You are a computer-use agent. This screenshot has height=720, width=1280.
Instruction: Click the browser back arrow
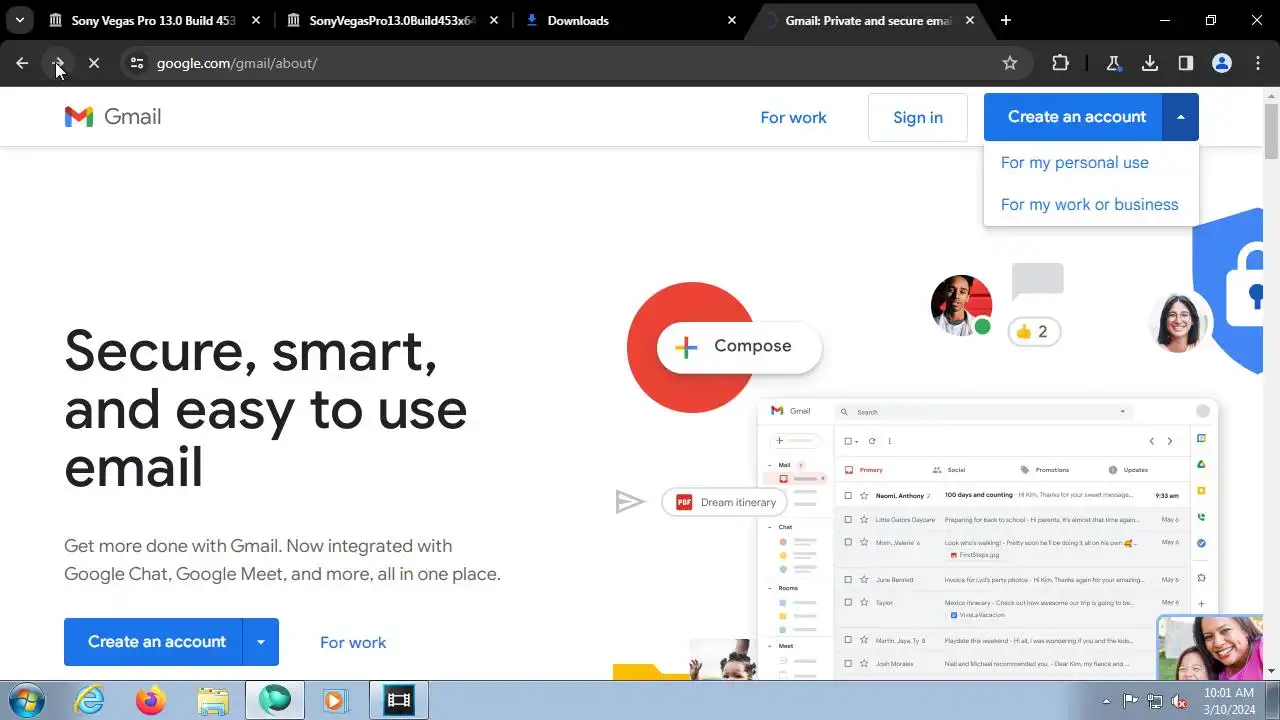(x=22, y=63)
